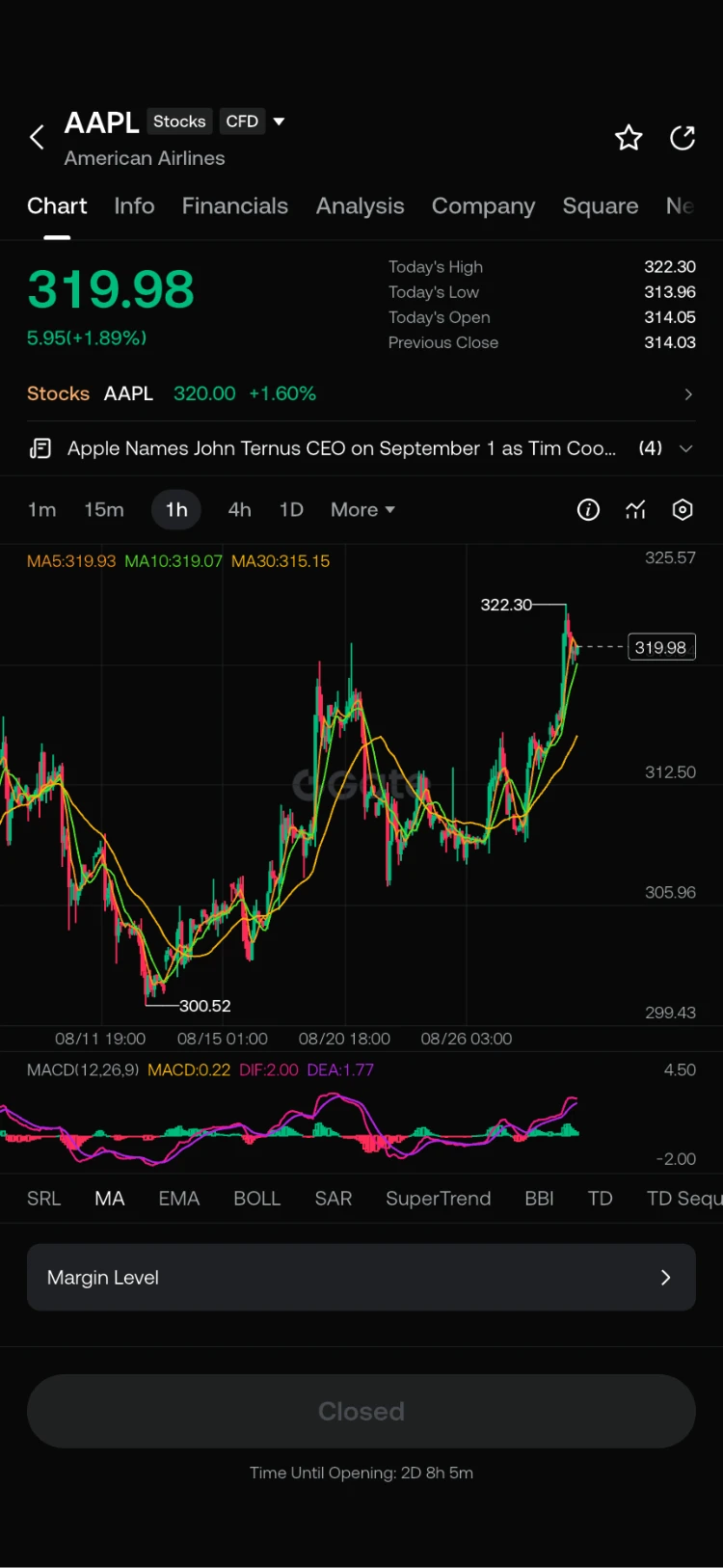
Task: Select the 1h timeframe
Action: coord(176,510)
